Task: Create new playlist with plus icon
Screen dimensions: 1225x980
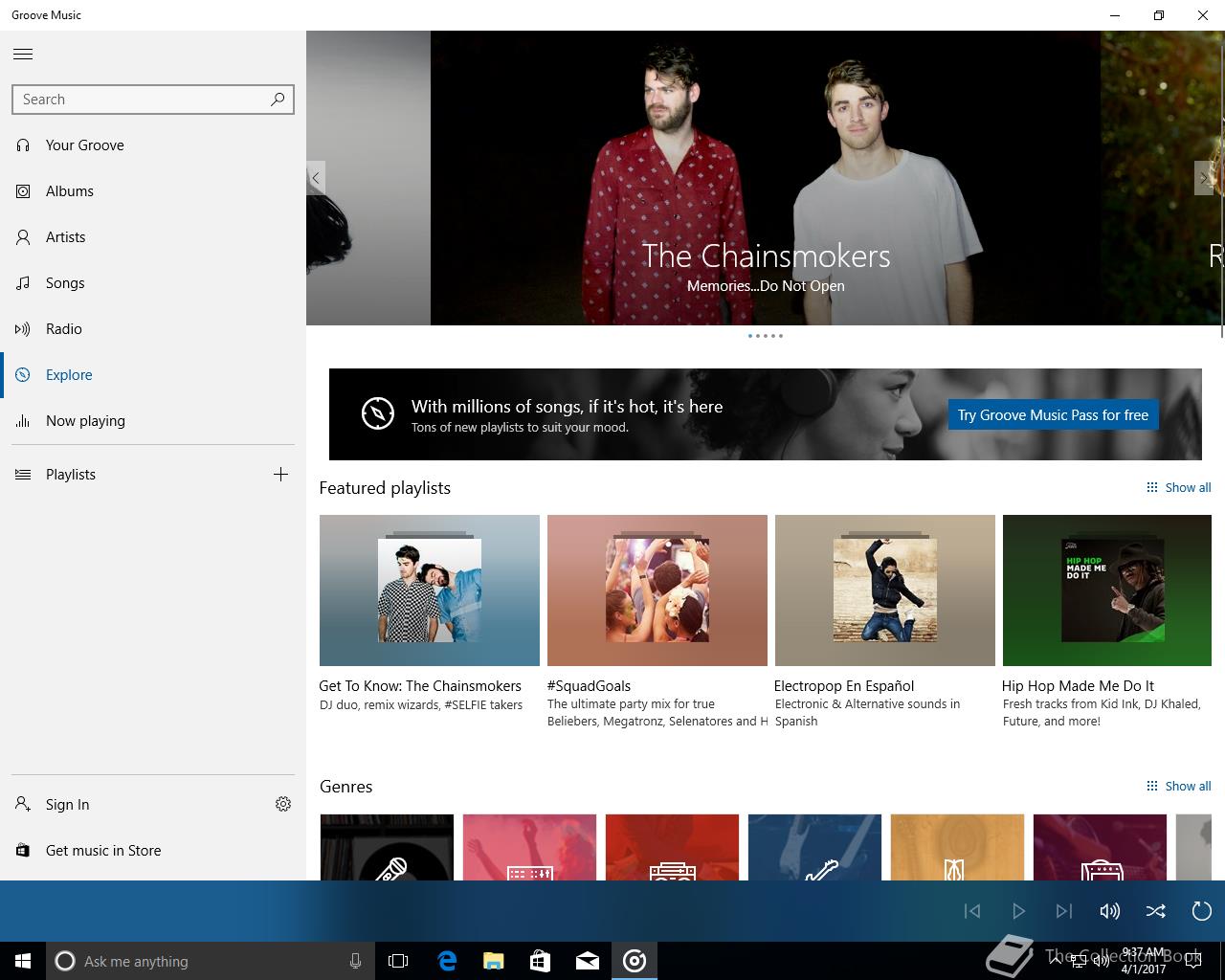Action: pyautogui.click(x=280, y=474)
